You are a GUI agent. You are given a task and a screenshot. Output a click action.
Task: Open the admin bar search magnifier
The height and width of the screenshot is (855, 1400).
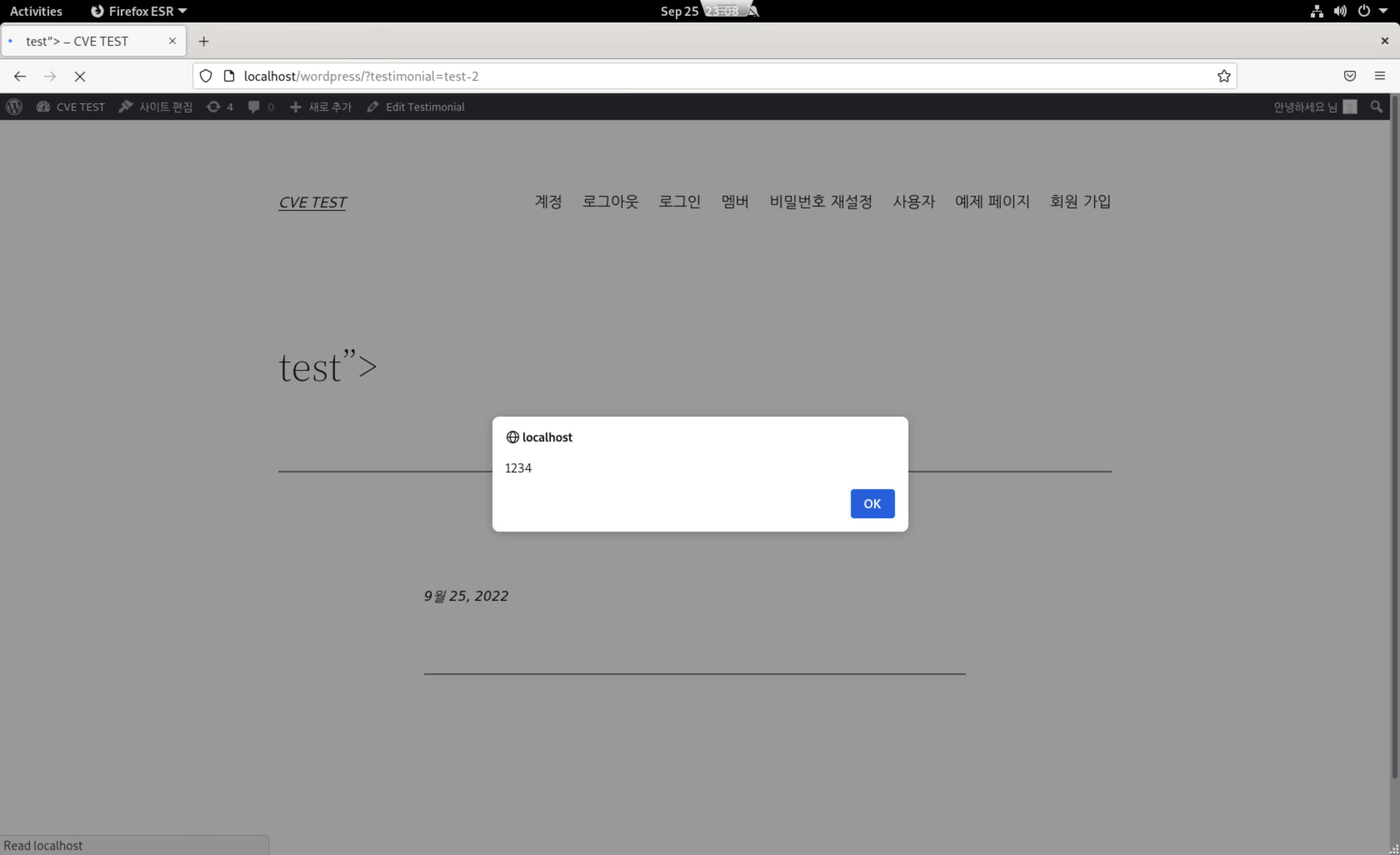[x=1377, y=107]
